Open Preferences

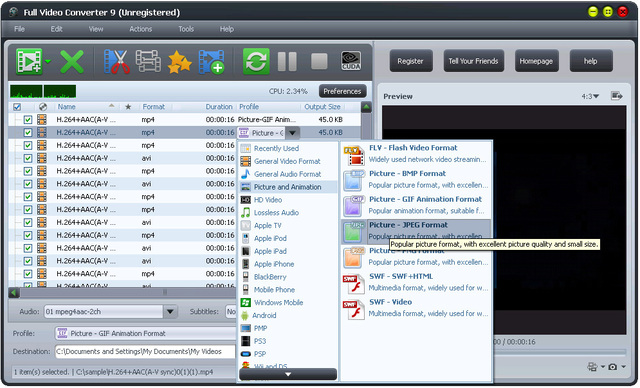[342, 91]
